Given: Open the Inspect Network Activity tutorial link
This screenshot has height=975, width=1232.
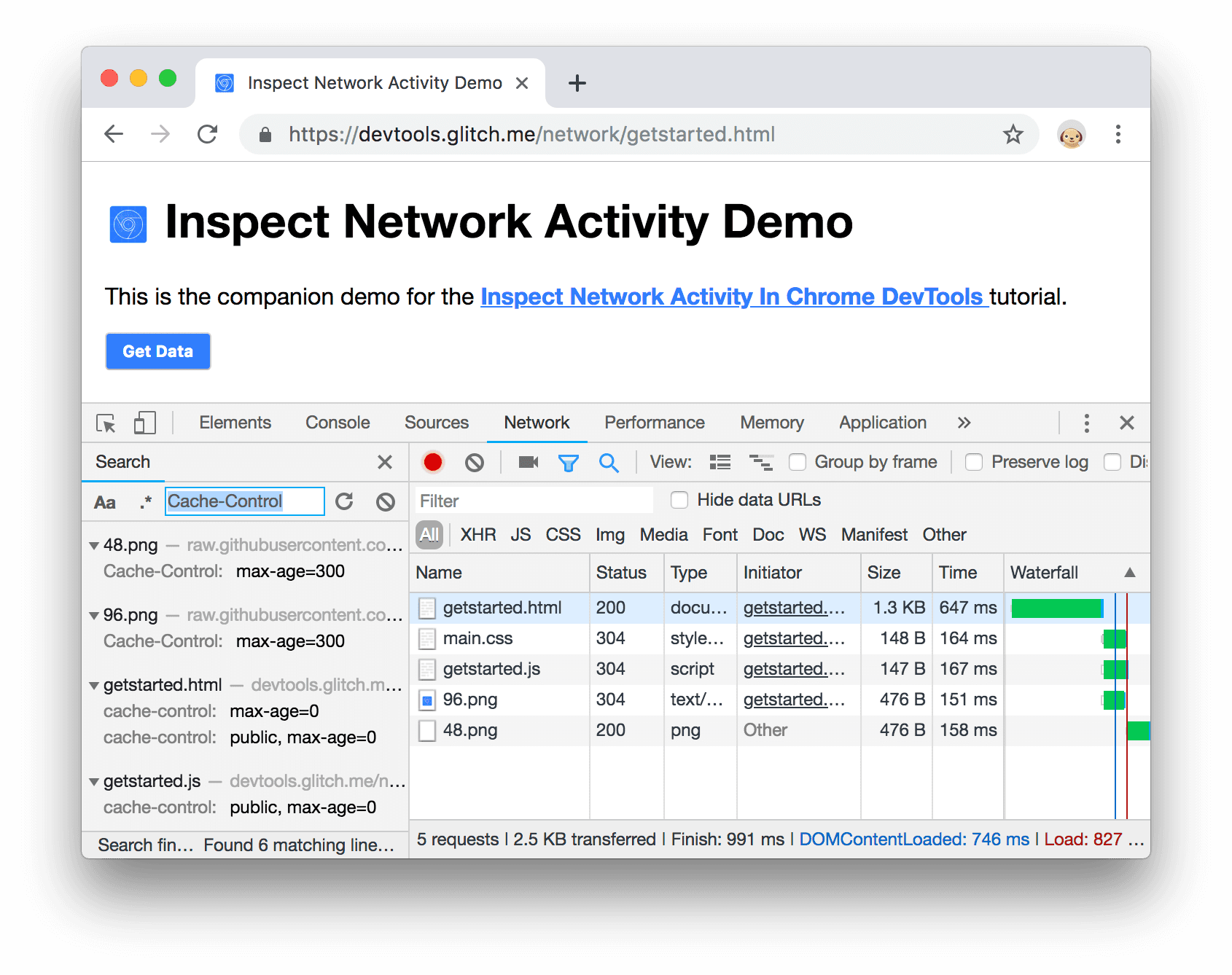Looking at the screenshot, I should pyautogui.click(x=732, y=297).
